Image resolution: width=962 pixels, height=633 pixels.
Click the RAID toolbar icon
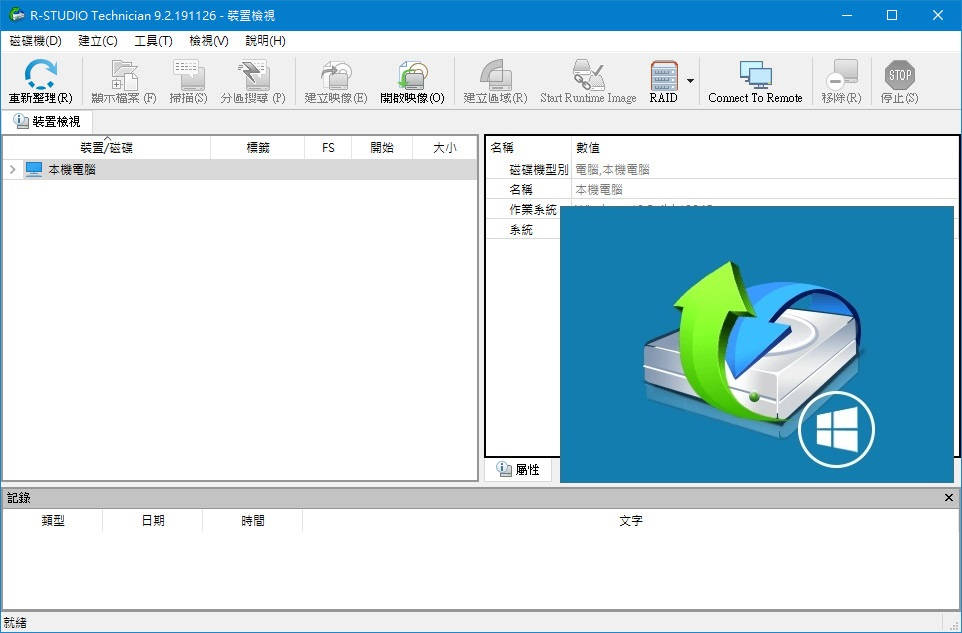[x=662, y=80]
